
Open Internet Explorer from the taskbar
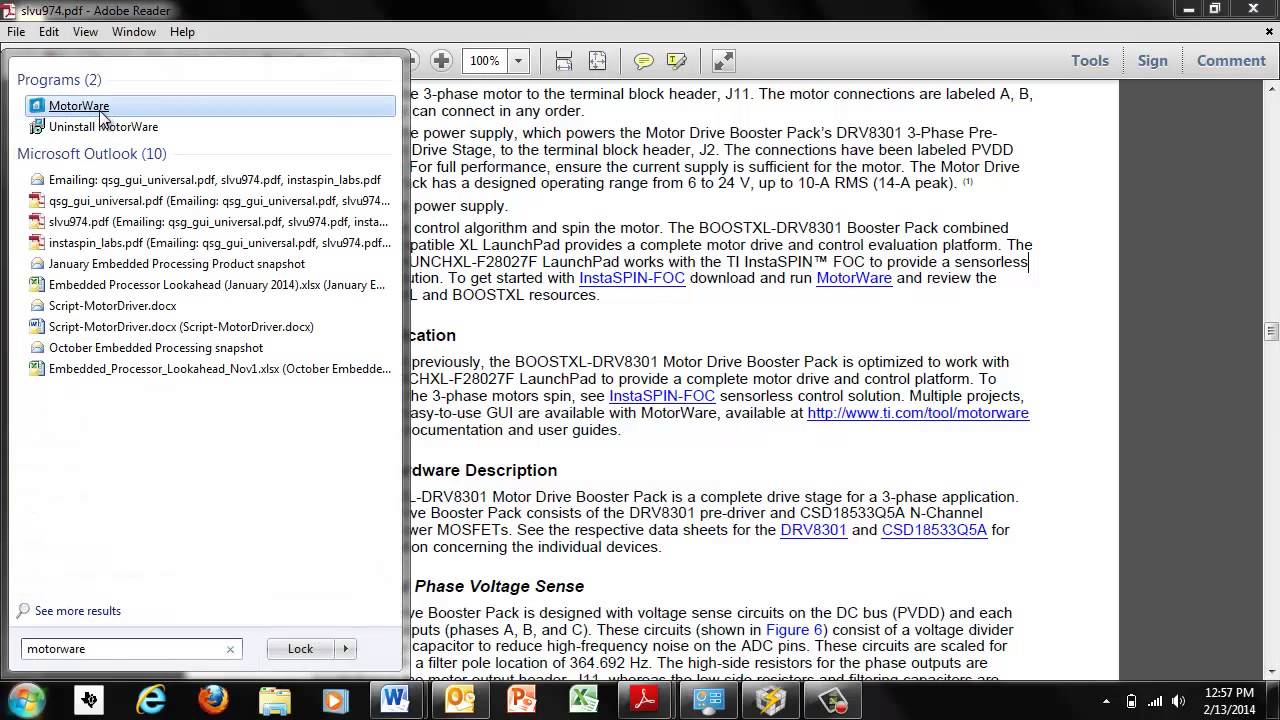151,700
